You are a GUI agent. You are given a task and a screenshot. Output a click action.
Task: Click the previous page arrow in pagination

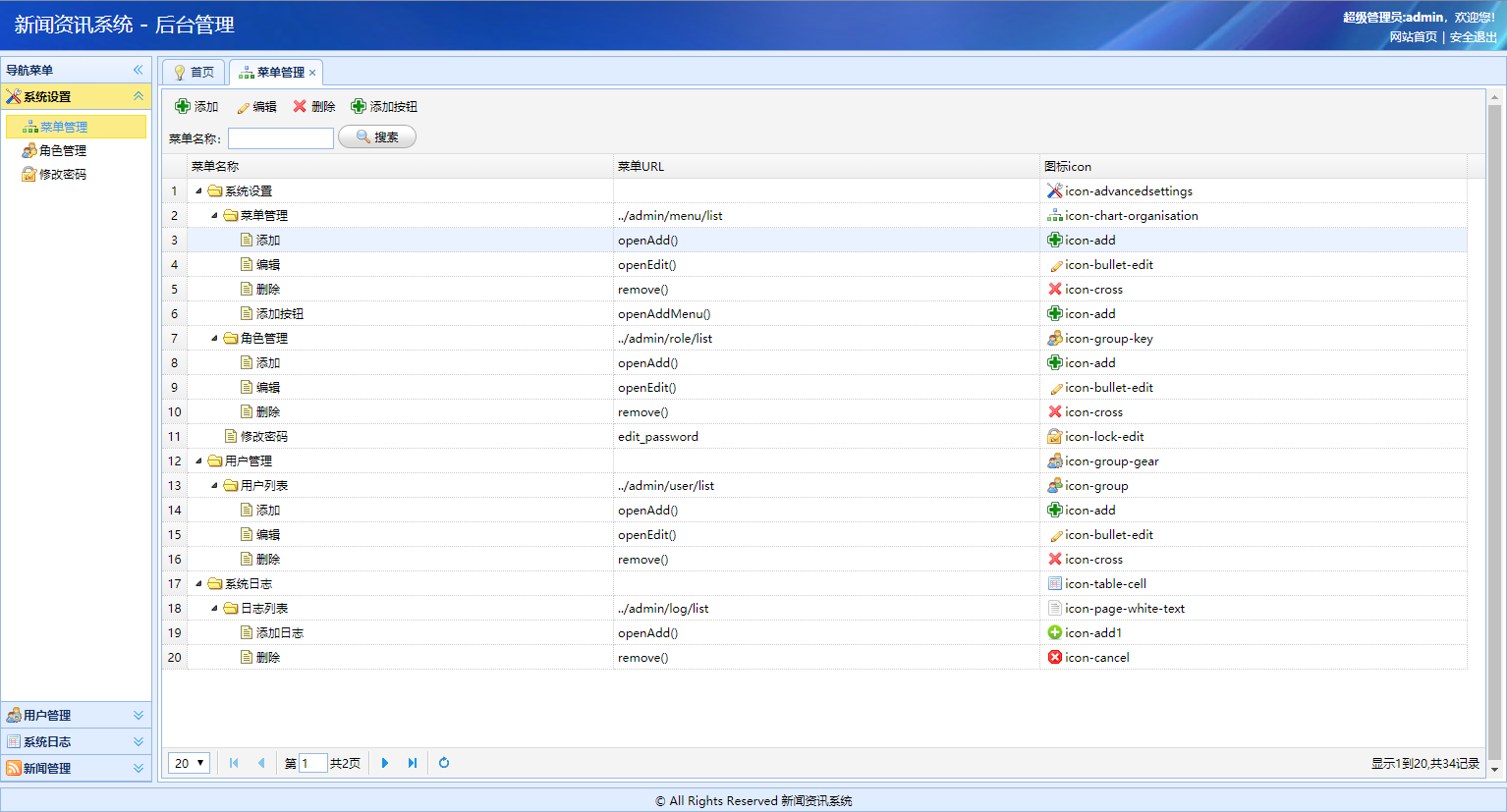click(261, 763)
